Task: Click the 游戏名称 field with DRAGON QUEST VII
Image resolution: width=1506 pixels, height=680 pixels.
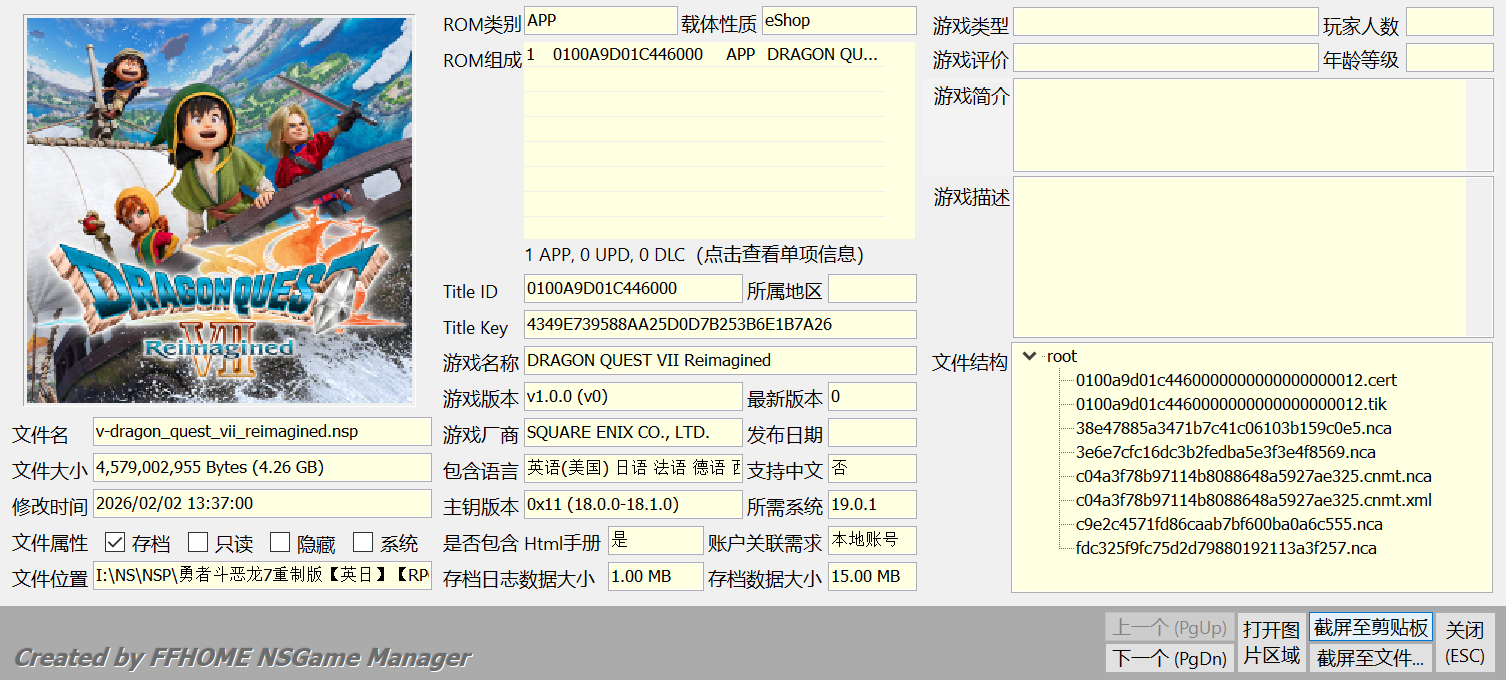Action: pyautogui.click(x=719, y=360)
